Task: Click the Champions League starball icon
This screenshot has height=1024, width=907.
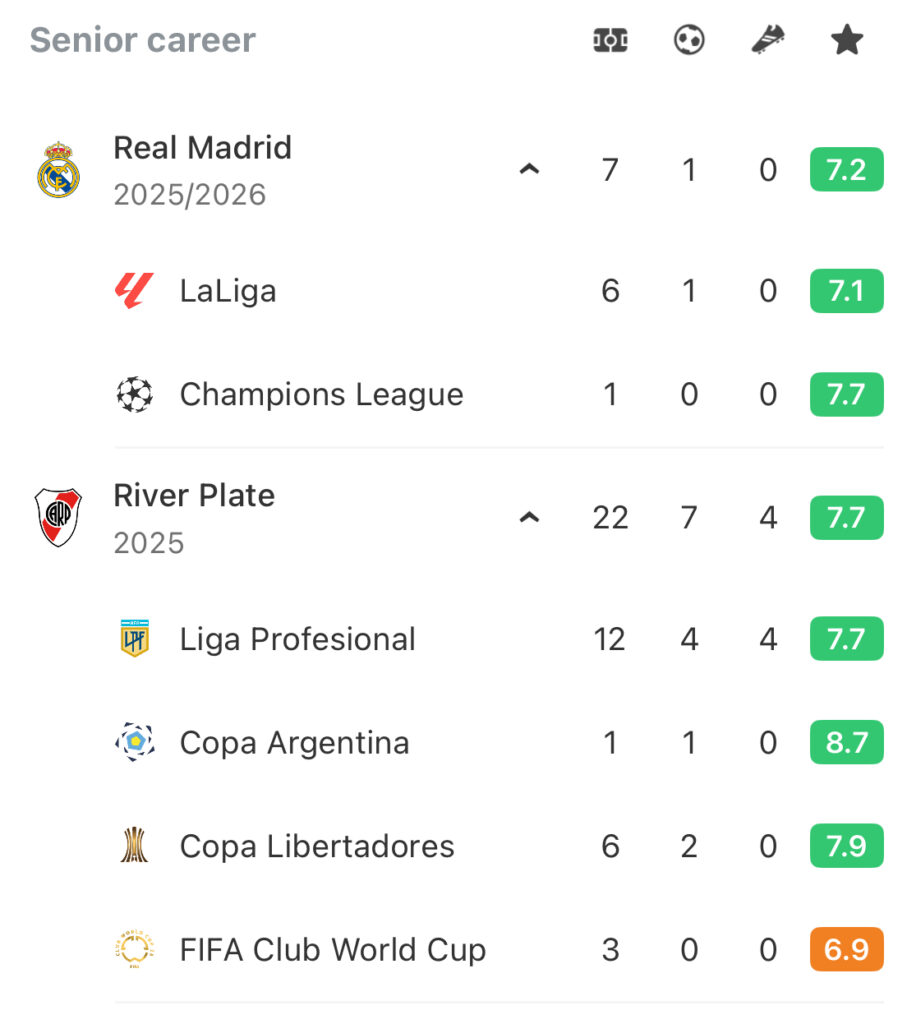Action: point(134,395)
